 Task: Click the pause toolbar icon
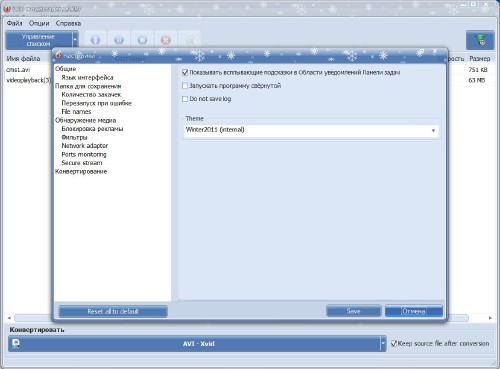coord(119,40)
